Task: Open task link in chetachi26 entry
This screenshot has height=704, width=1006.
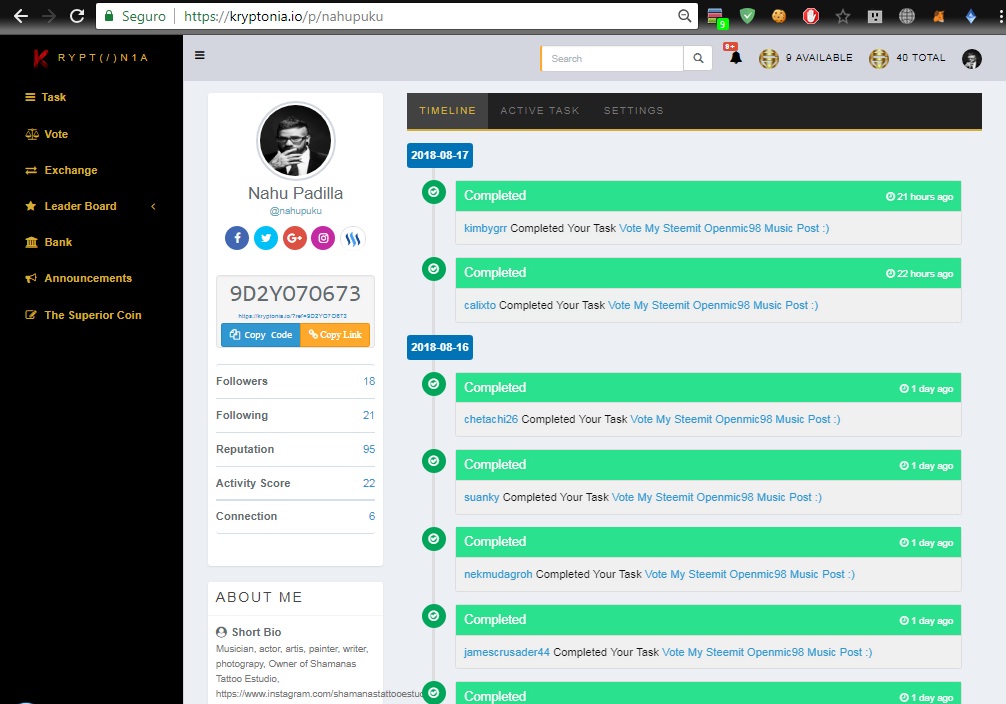Action: 735,419
